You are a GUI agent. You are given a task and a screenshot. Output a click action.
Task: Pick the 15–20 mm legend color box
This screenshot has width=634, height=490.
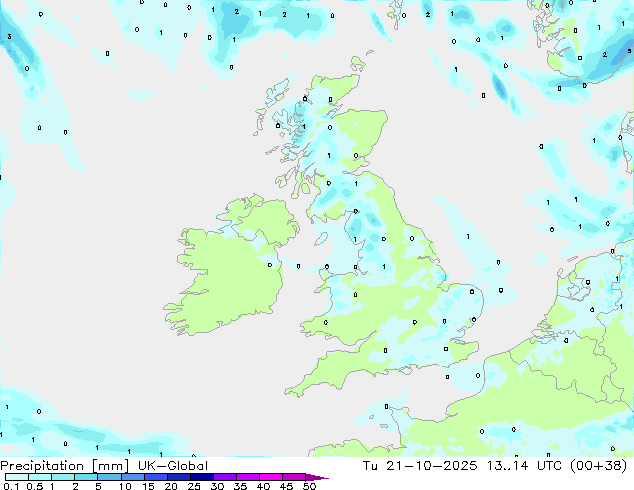coord(155,477)
